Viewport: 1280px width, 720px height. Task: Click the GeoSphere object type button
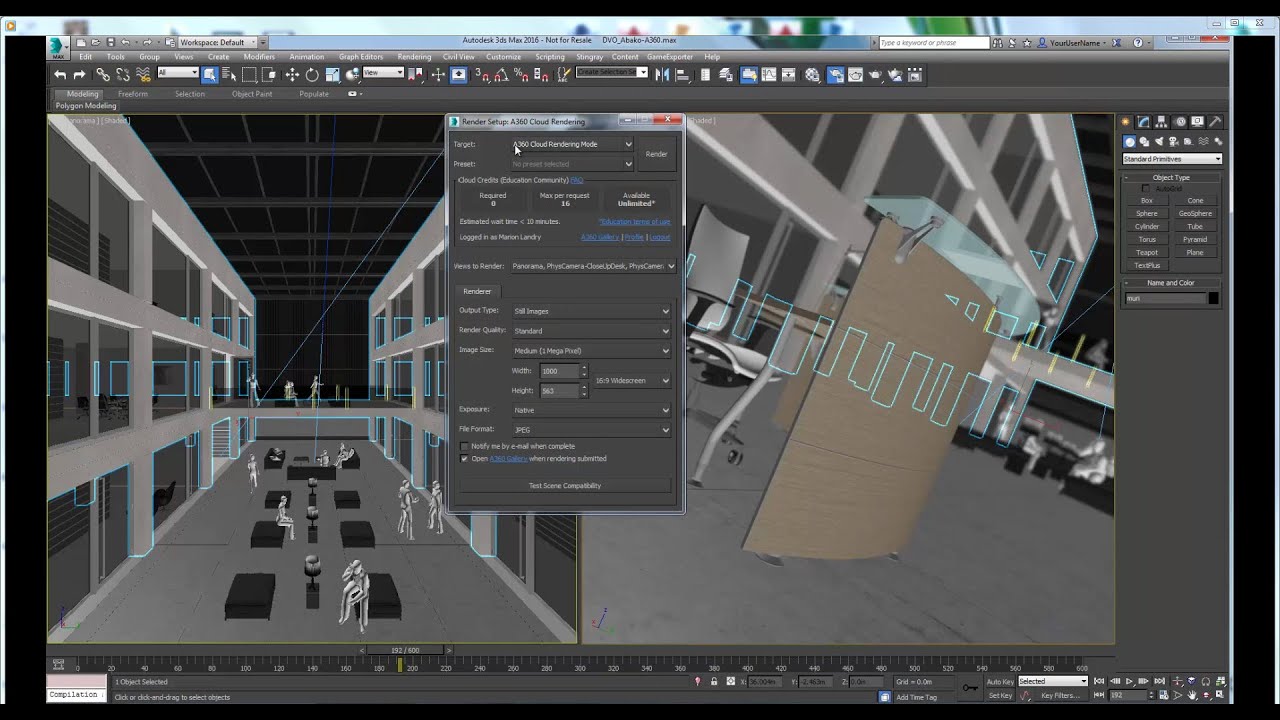[1195, 214]
